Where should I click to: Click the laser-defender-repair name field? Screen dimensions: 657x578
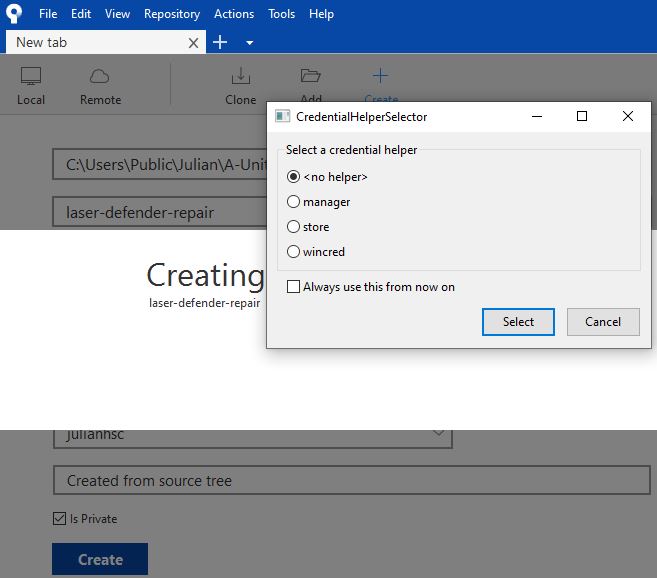(x=160, y=212)
